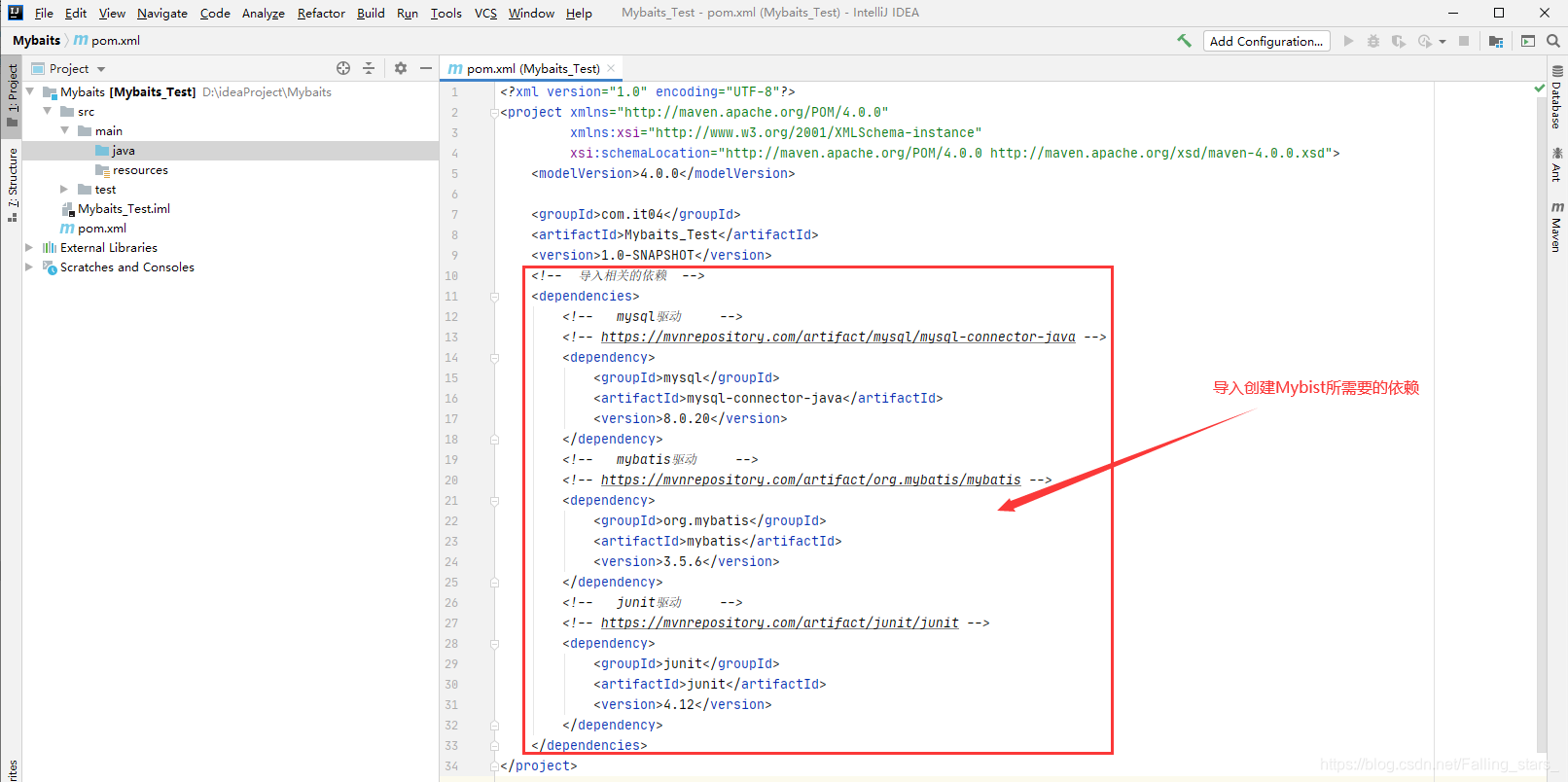Fold the junit dependency at line 28
1568x782 pixels.
click(x=494, y=644)
